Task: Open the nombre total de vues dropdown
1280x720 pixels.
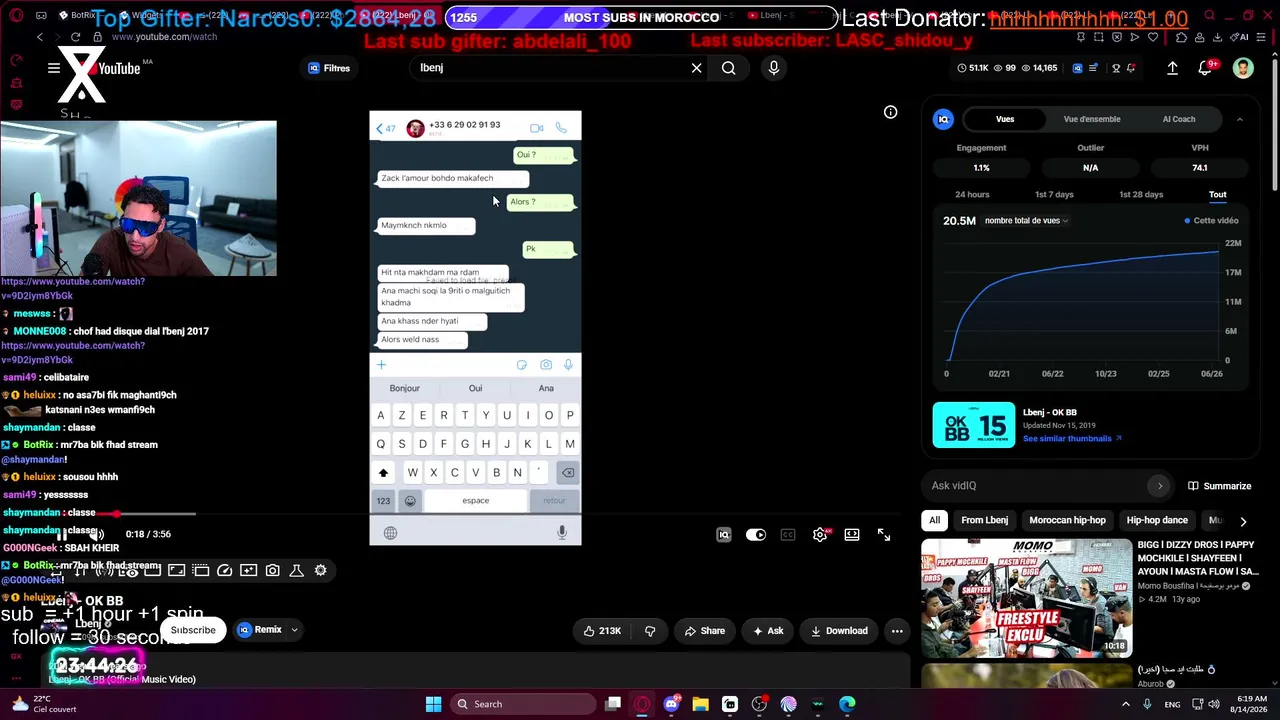Action: (1027, 221)
